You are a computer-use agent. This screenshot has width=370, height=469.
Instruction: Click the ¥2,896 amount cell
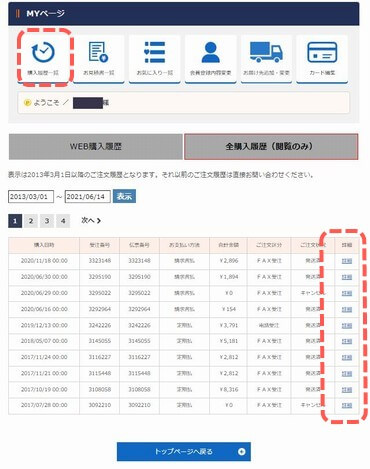pyautogui.click(x=229, y=261)
